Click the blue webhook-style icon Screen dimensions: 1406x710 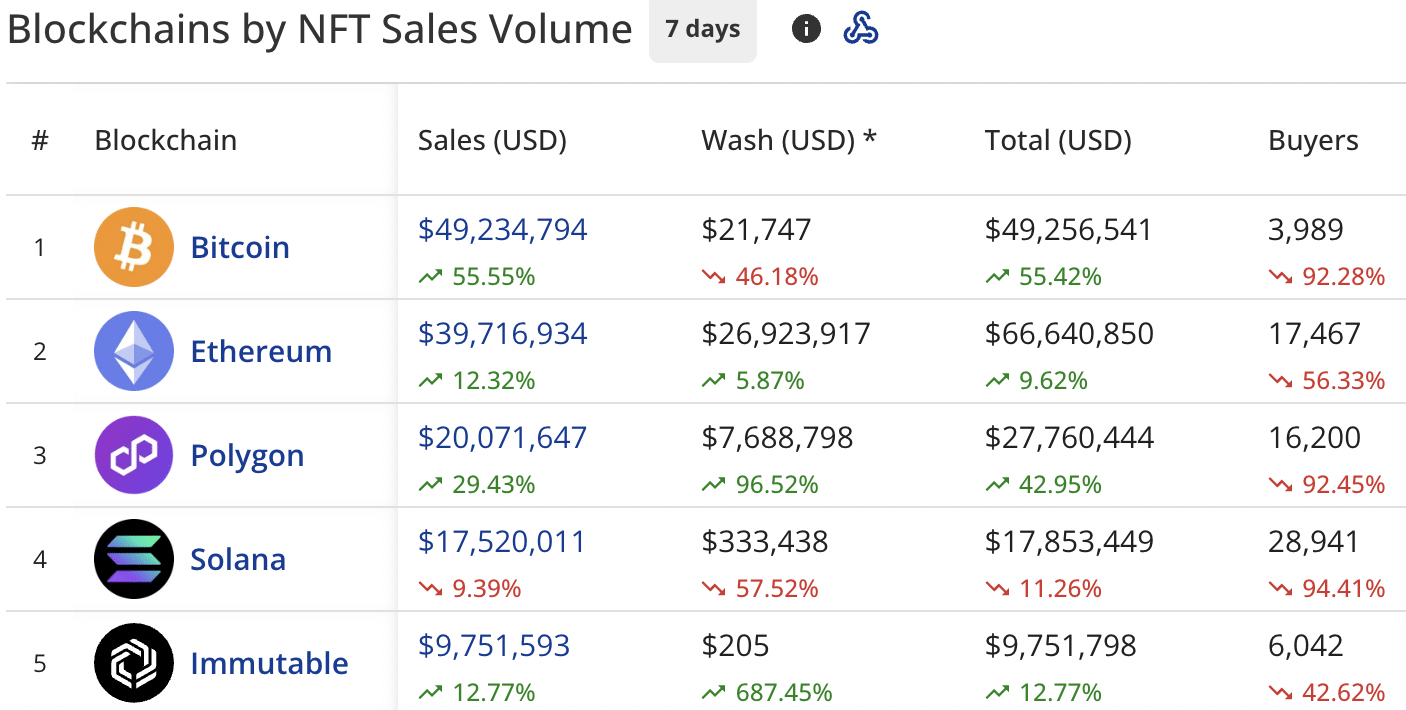[x=861, y=30]
